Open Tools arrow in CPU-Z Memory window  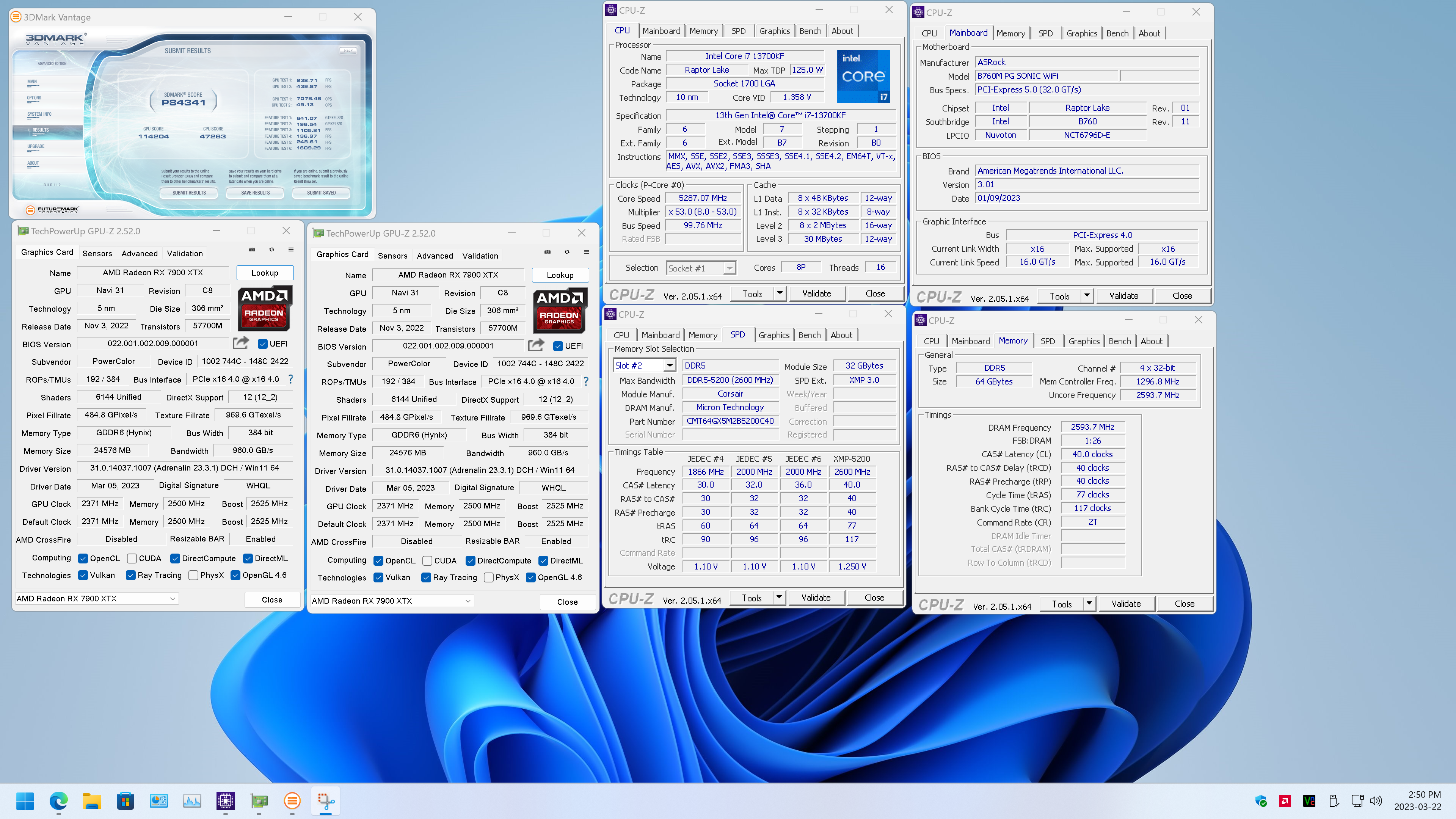(x=1089, y=604)
